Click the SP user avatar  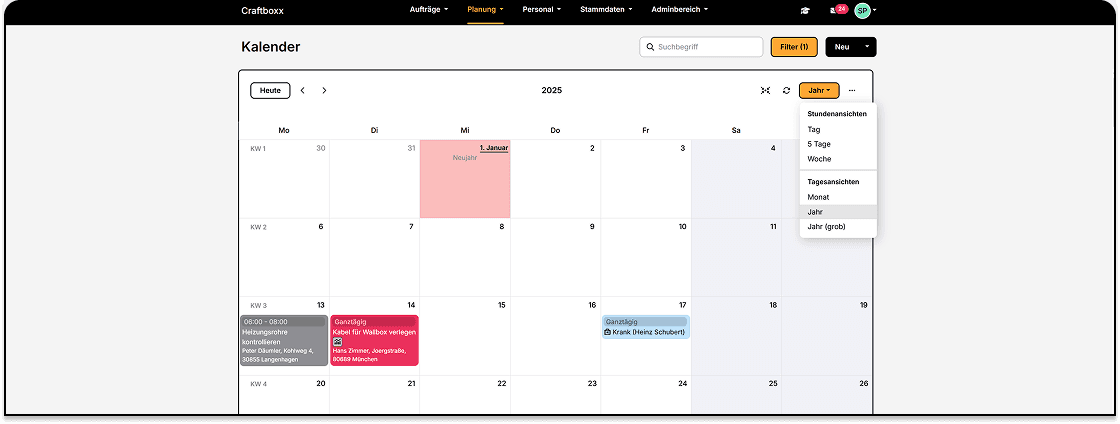point(862,10)
